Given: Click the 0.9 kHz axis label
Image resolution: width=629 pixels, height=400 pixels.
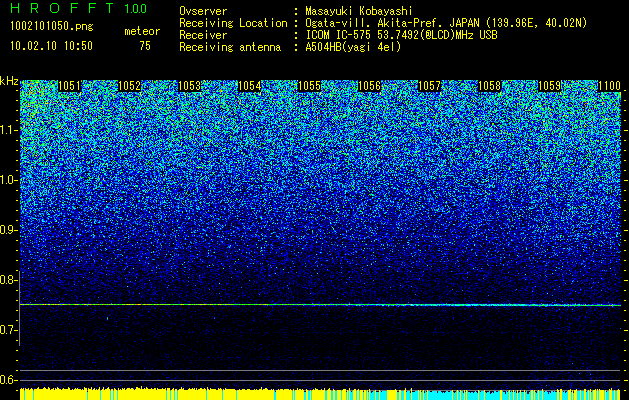Looking at the screenshot, I should [x=8, y=230].
